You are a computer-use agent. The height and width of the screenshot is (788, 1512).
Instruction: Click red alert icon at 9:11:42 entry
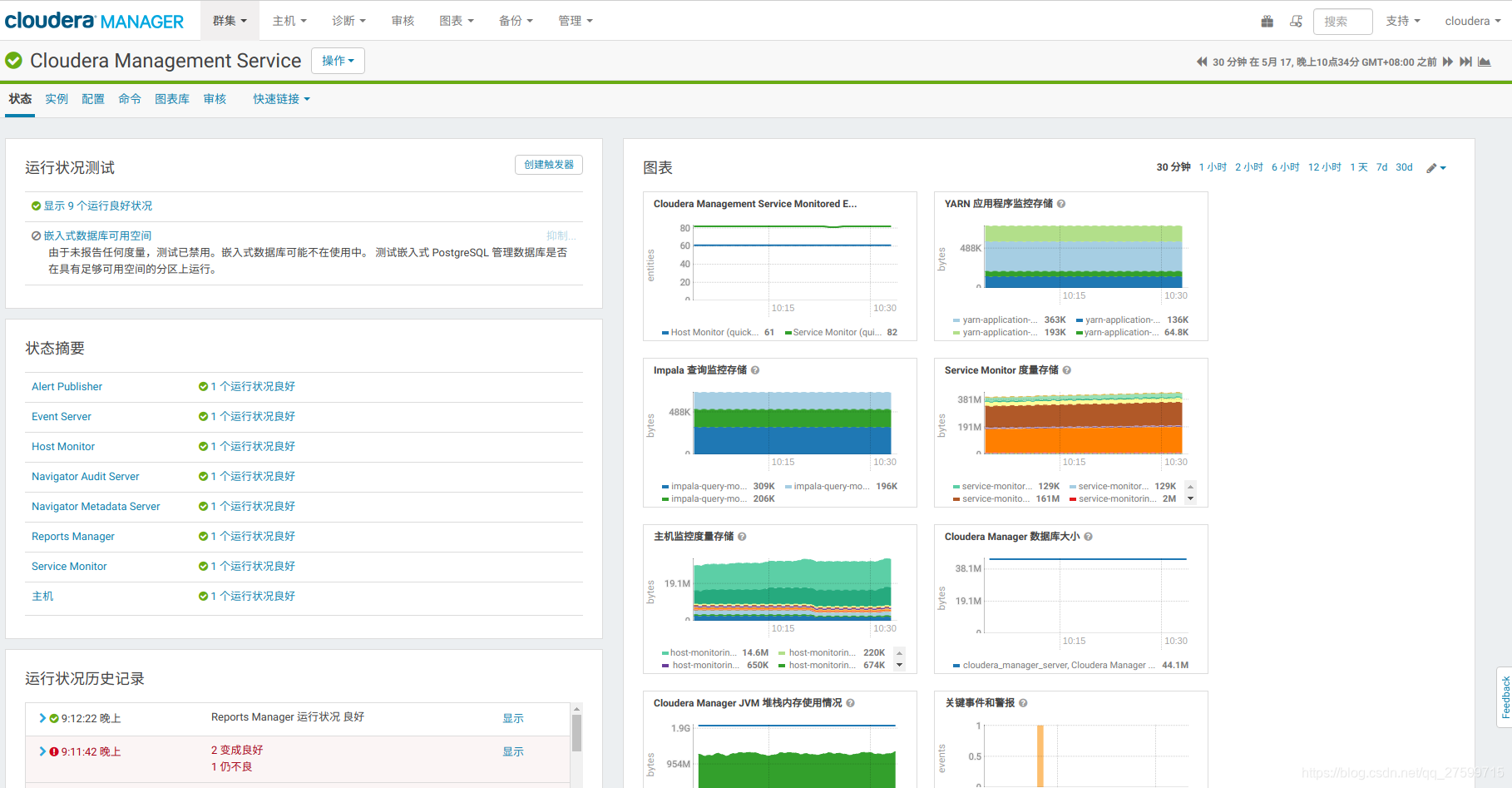54,752
